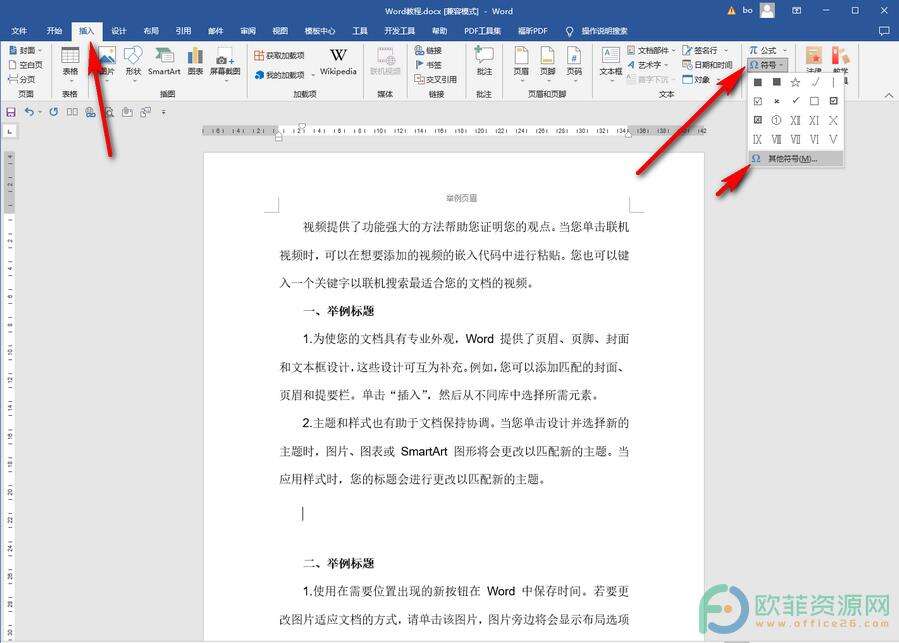Open the undo history dropdown arrow

pos(40,112)
